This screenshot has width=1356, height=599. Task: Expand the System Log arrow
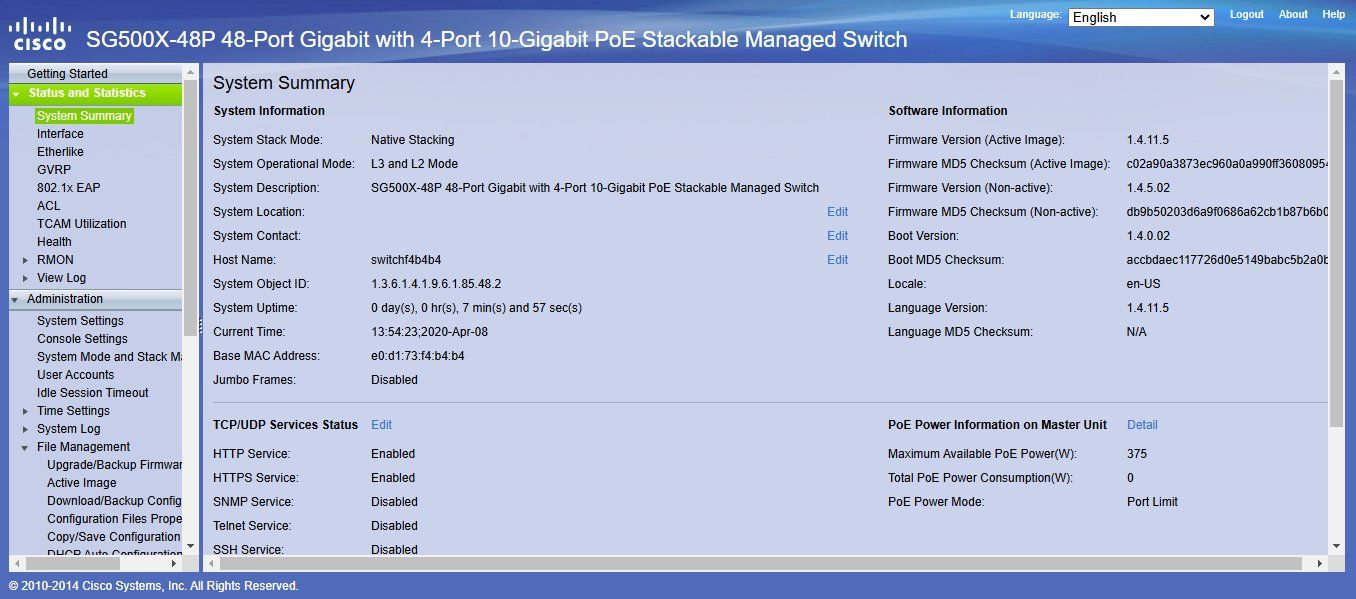tap(26, 429)
